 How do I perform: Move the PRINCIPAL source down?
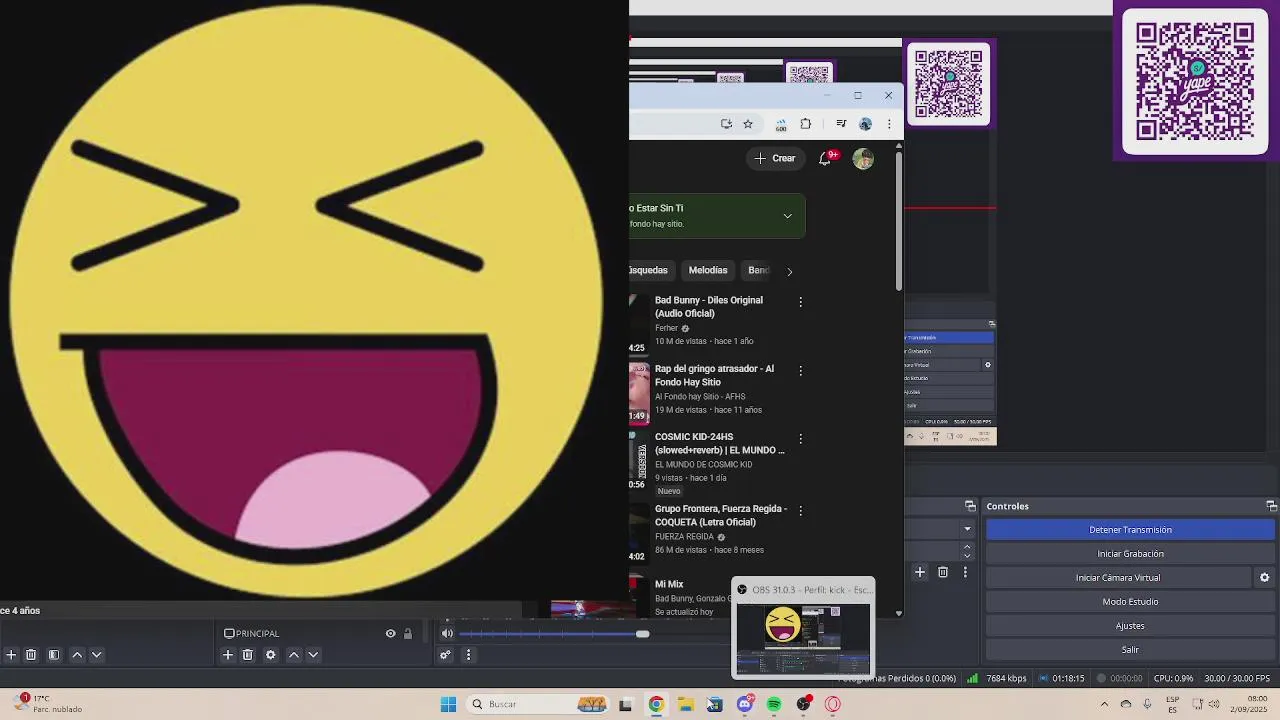313,655
